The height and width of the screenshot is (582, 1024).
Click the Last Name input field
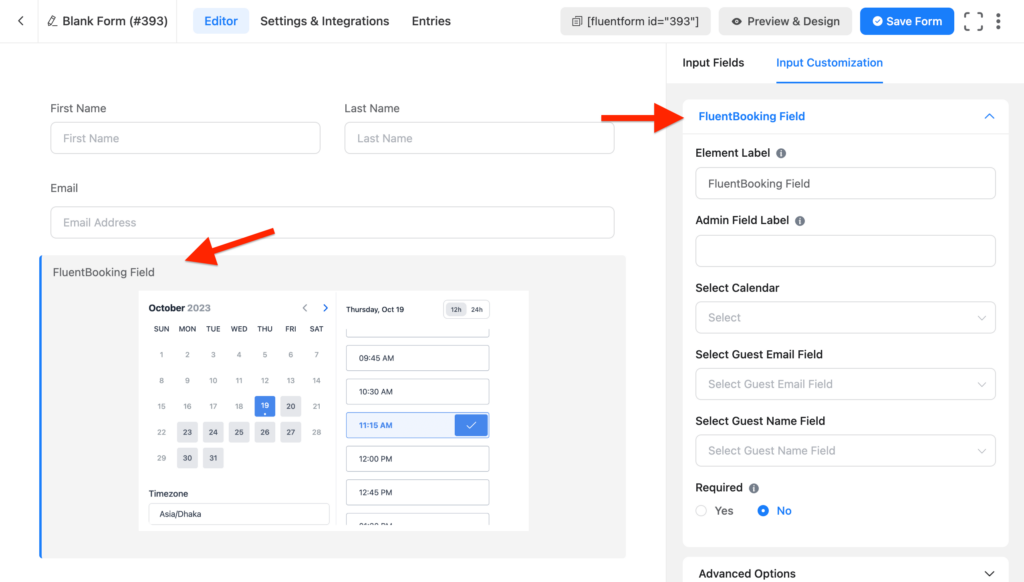pyautogui.click(x=479, y=138)
